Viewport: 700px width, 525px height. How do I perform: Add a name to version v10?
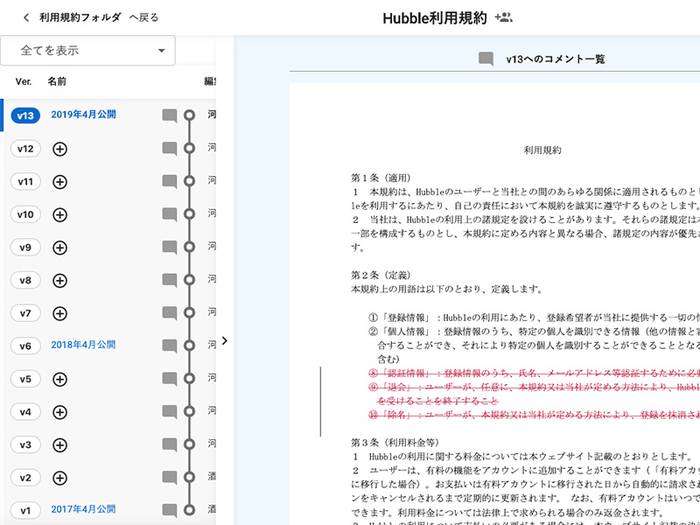click(x=60, y=215)
